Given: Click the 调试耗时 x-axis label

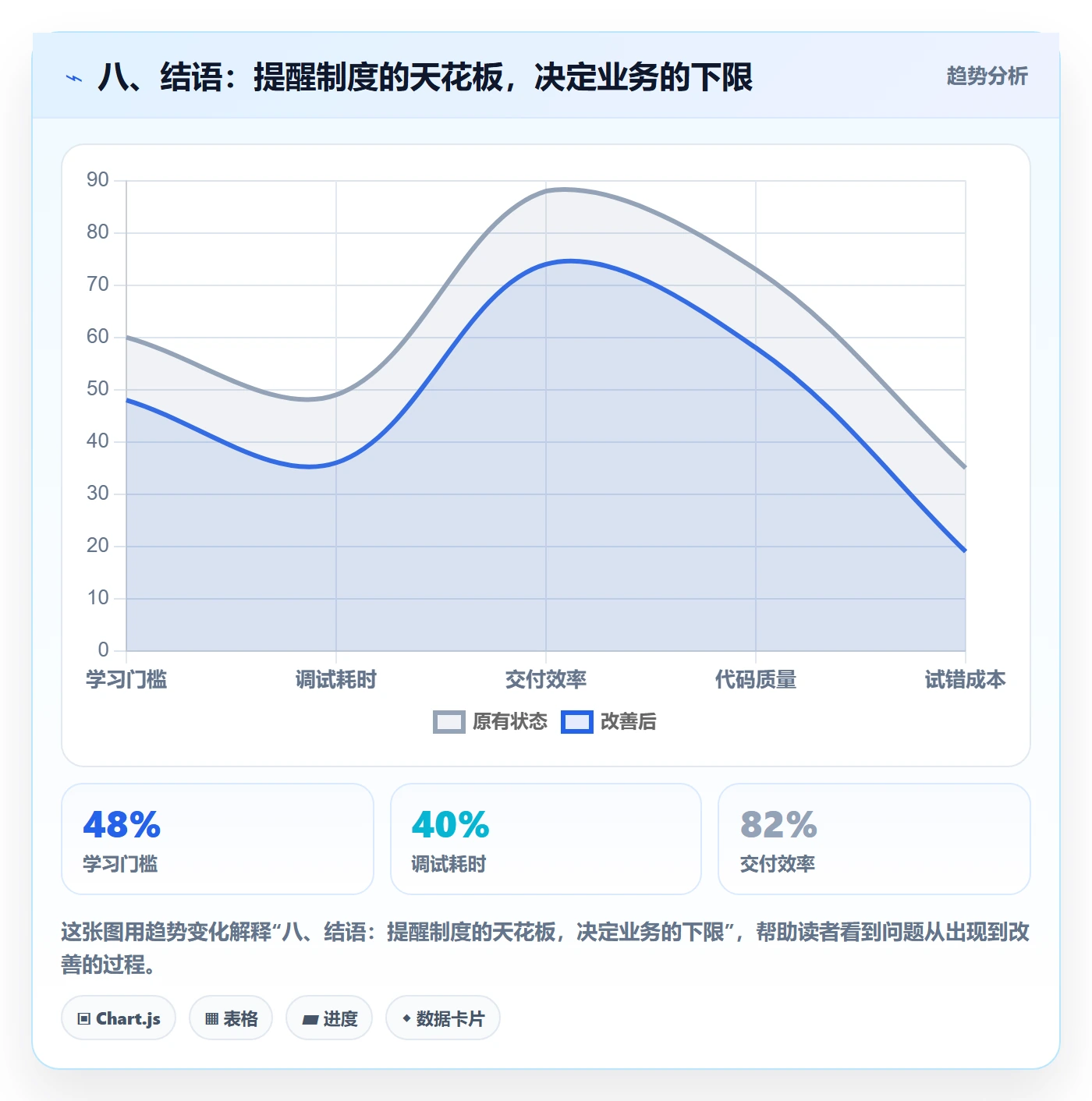Looking at the screenshot, I should coord(336,680).
